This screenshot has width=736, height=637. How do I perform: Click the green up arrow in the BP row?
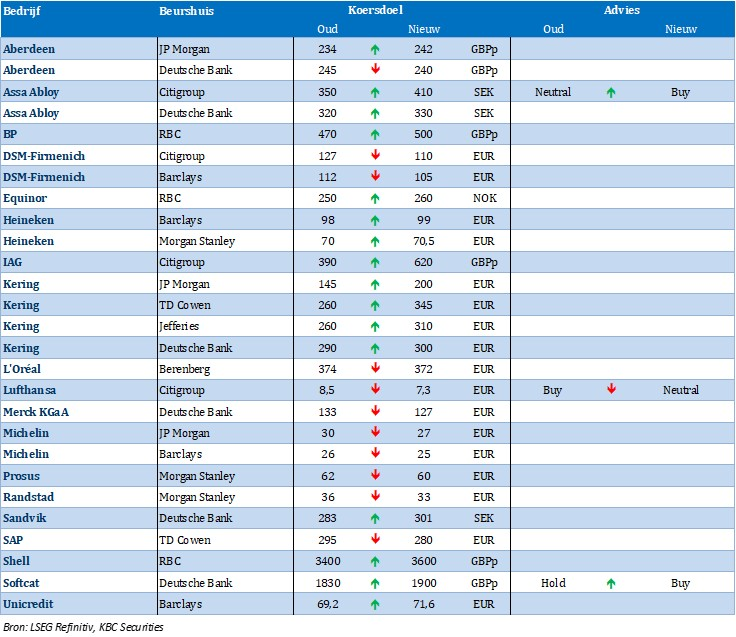tap(375, 134)
